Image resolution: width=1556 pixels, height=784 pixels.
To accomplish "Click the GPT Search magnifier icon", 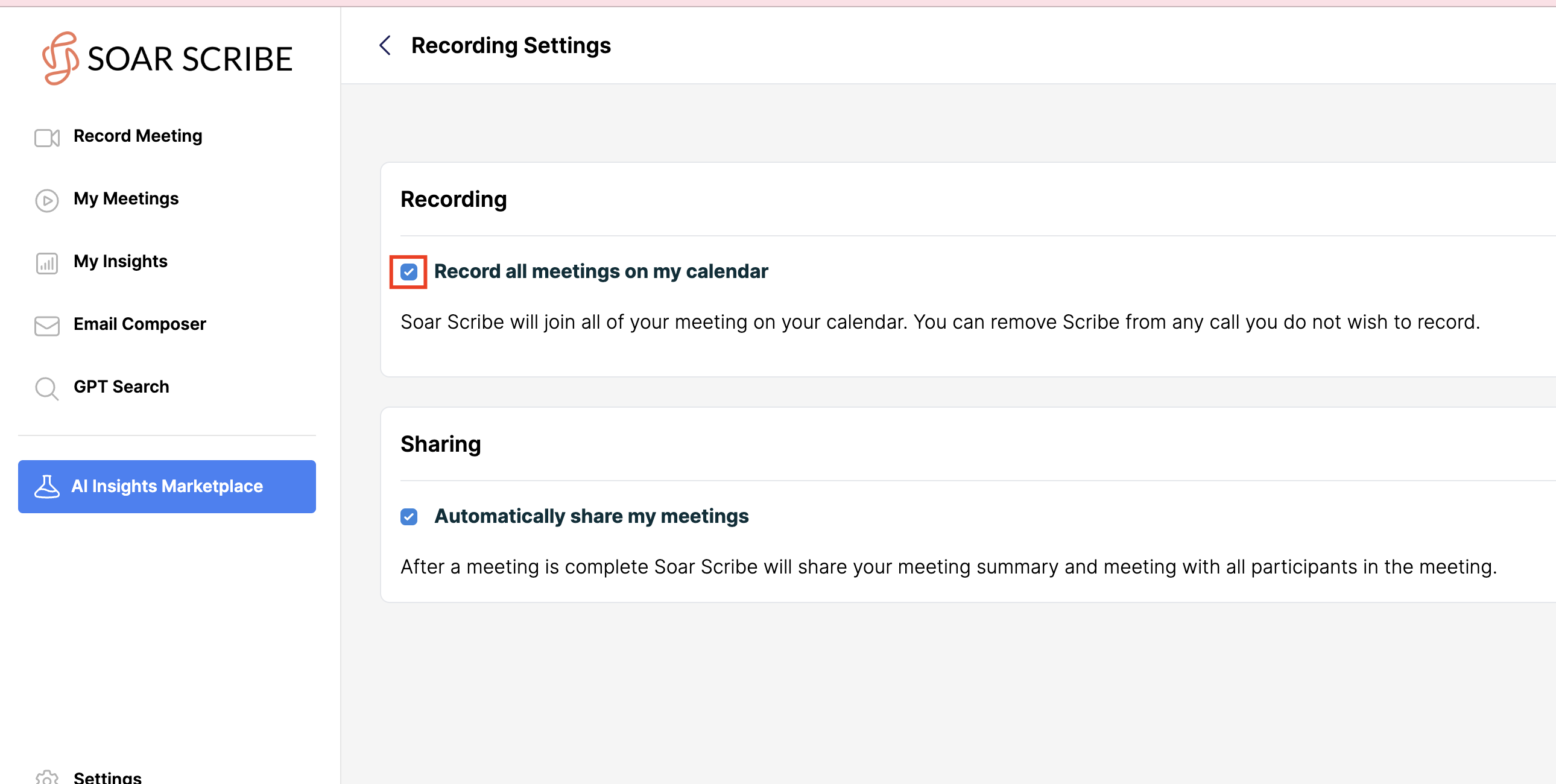I will (46, 388).
